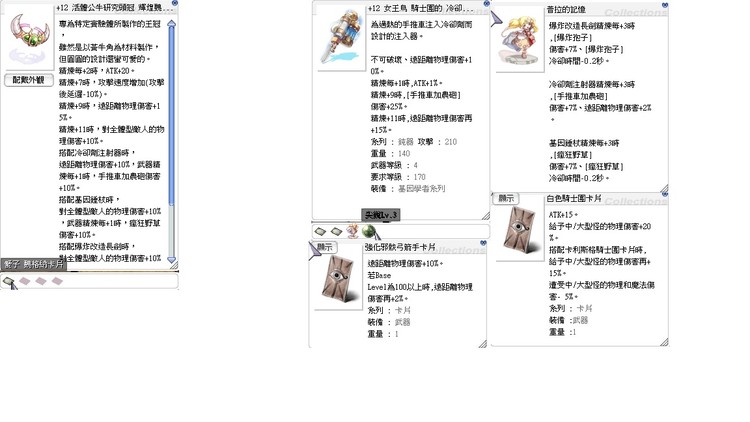Click 顯示 button on archer card window
Image resolution: width=750 pixels, height=422 pixels.
click(x=325, y=247)
